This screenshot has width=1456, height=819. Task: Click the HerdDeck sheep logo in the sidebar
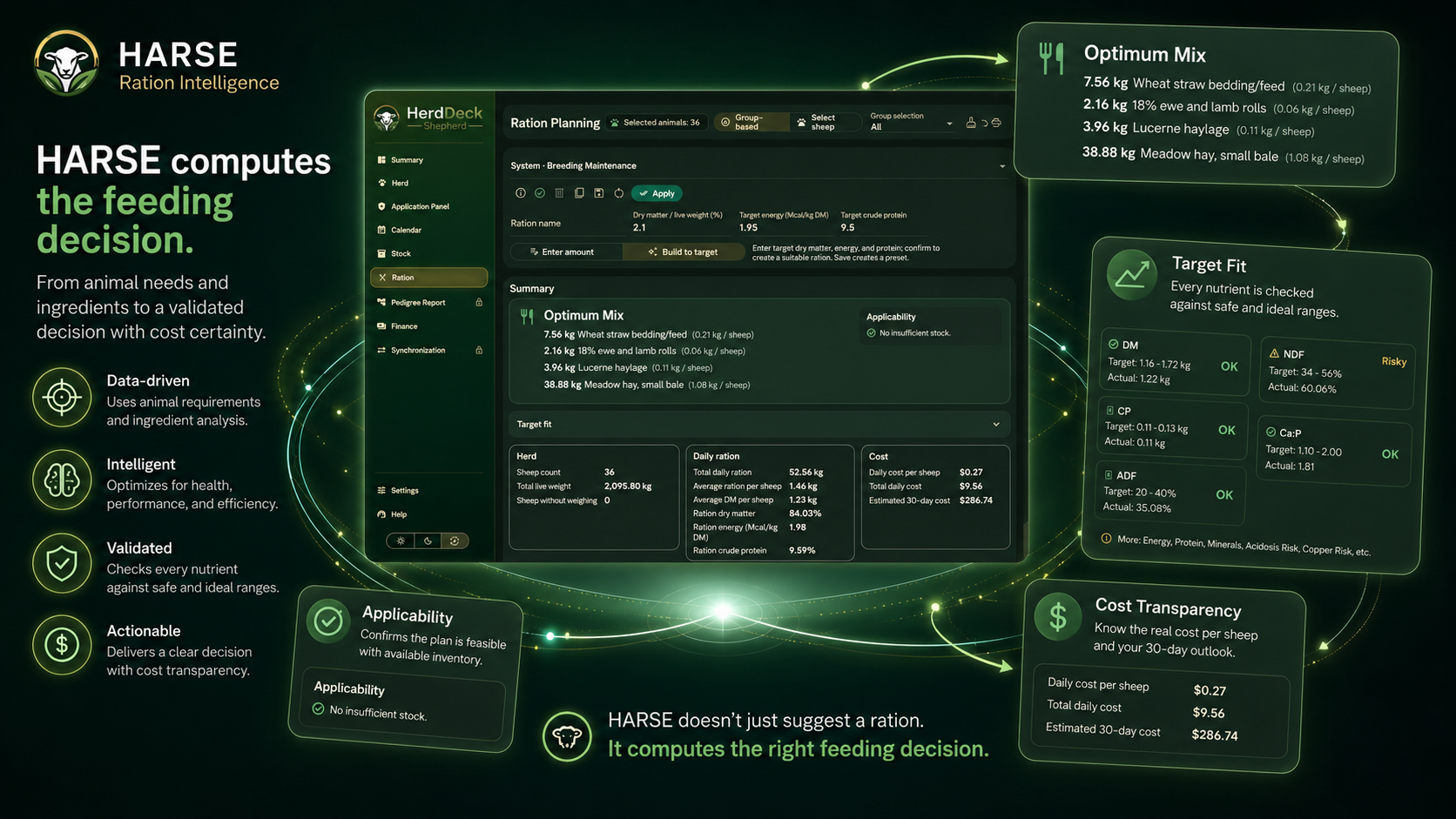(x=386, y=118)
